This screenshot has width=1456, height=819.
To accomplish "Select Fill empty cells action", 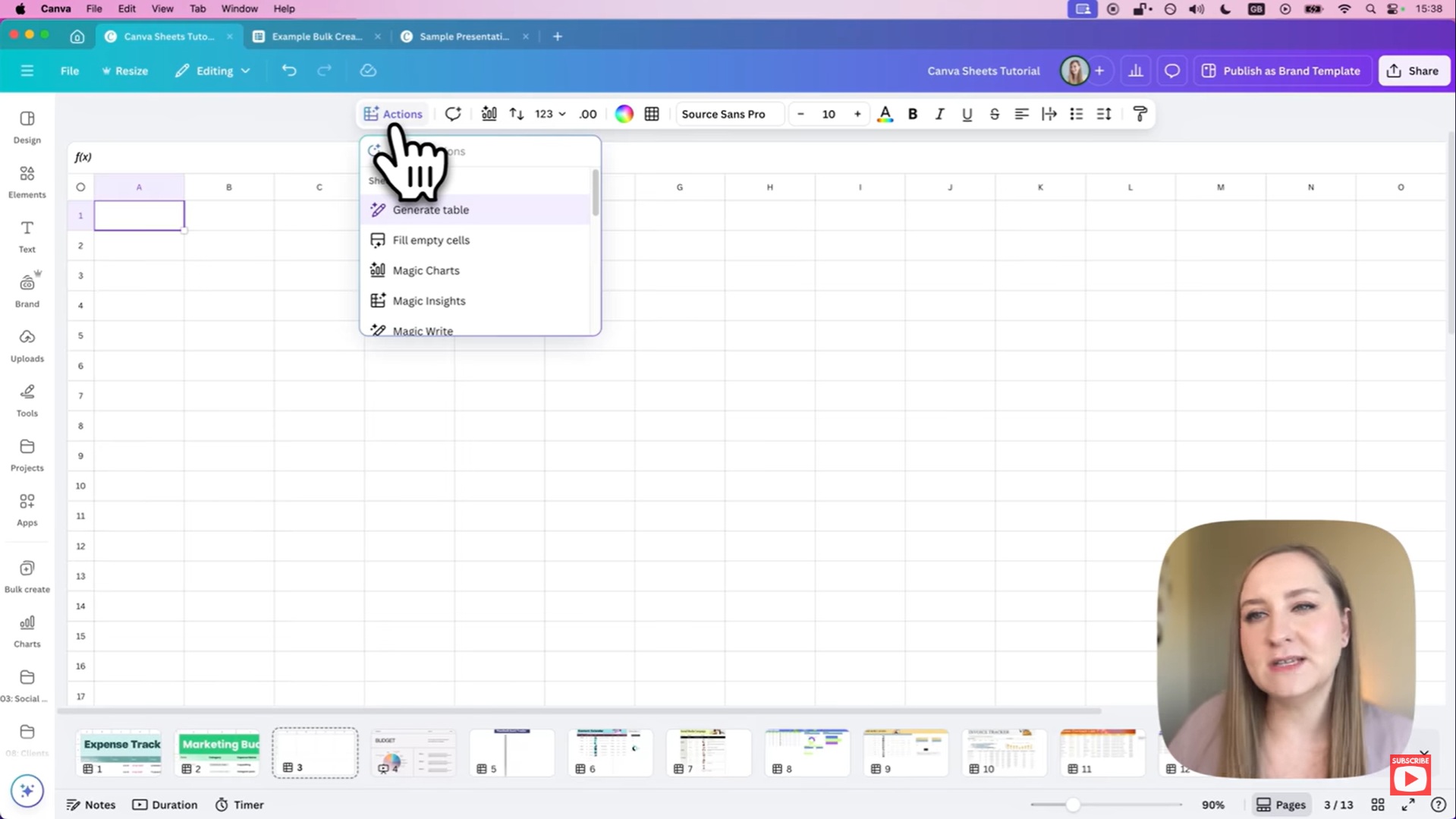I will [476, 240].
